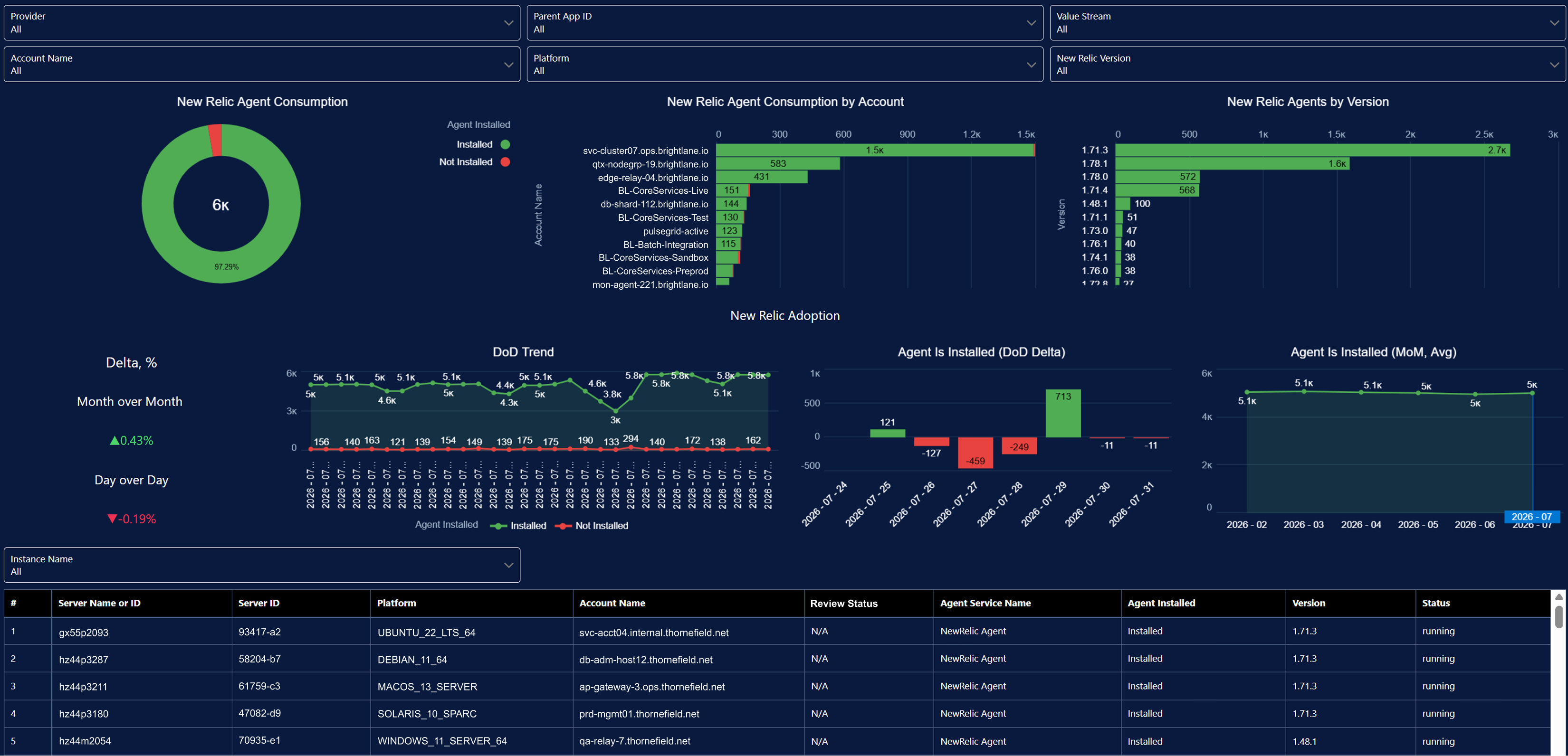1568x756 pixels.
Task: Select the version 1.71.3 bar showing 2.7K
Action: [1312, 150]
